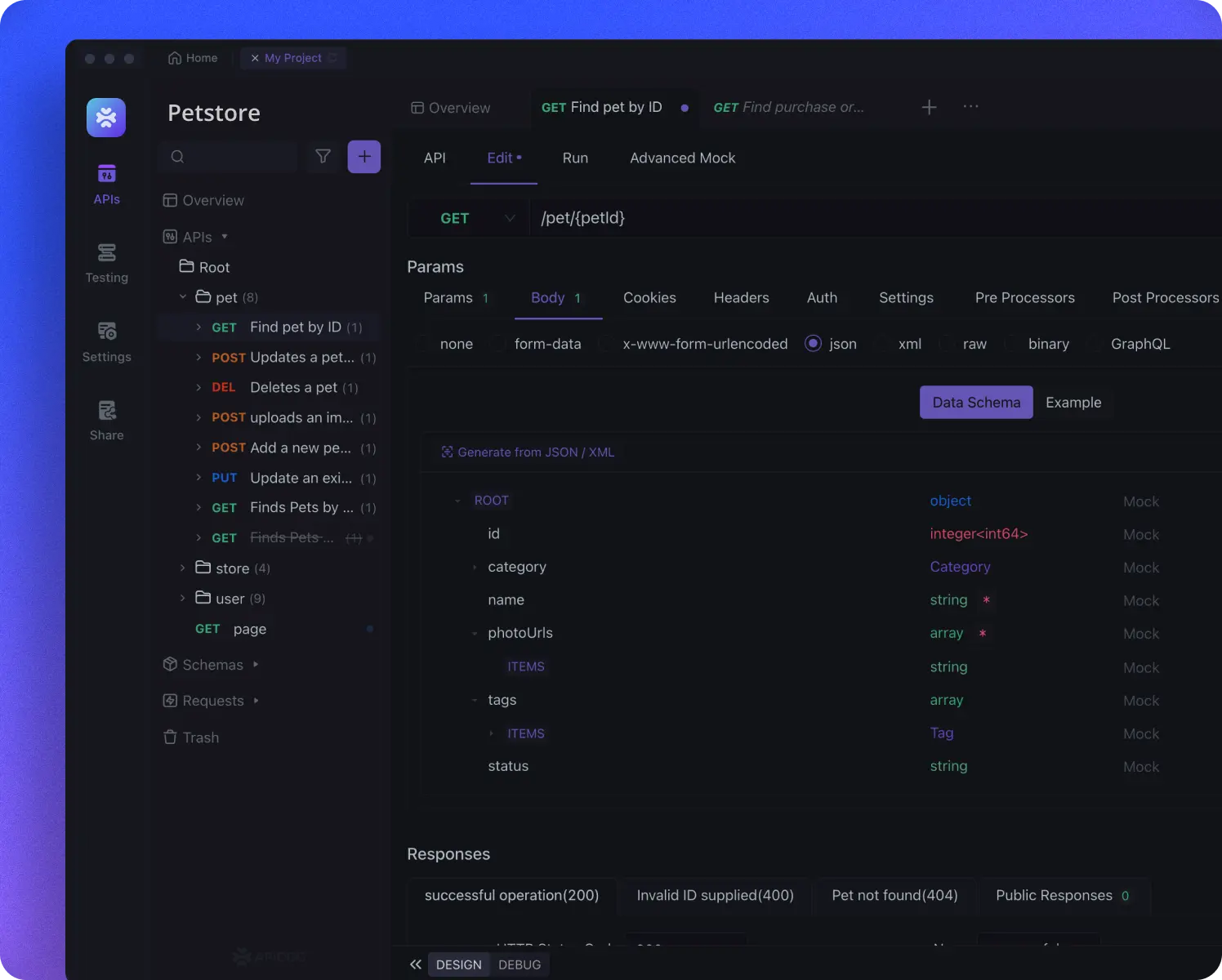Viewport: 1222px width, 980px height.
Task: Open Overview in the sidebar tree
Action: coord(204,200)
